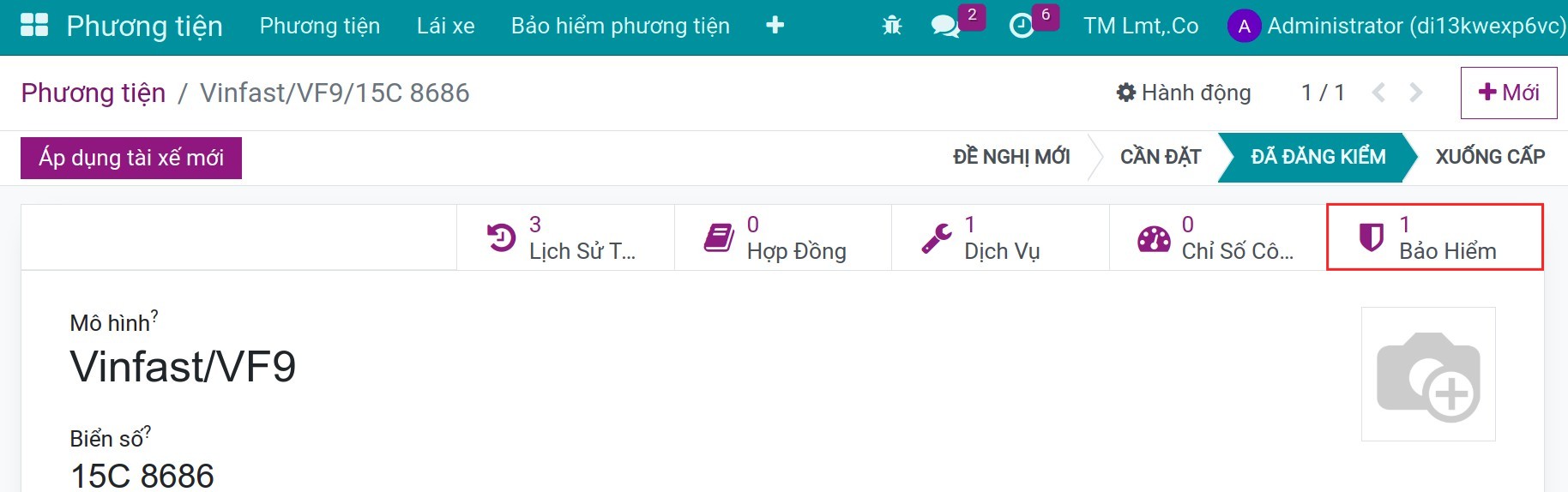This screenshot has height=492, width=1568.
Task: Open Lịch Sử T... stat button
Action: pos(565,237)
